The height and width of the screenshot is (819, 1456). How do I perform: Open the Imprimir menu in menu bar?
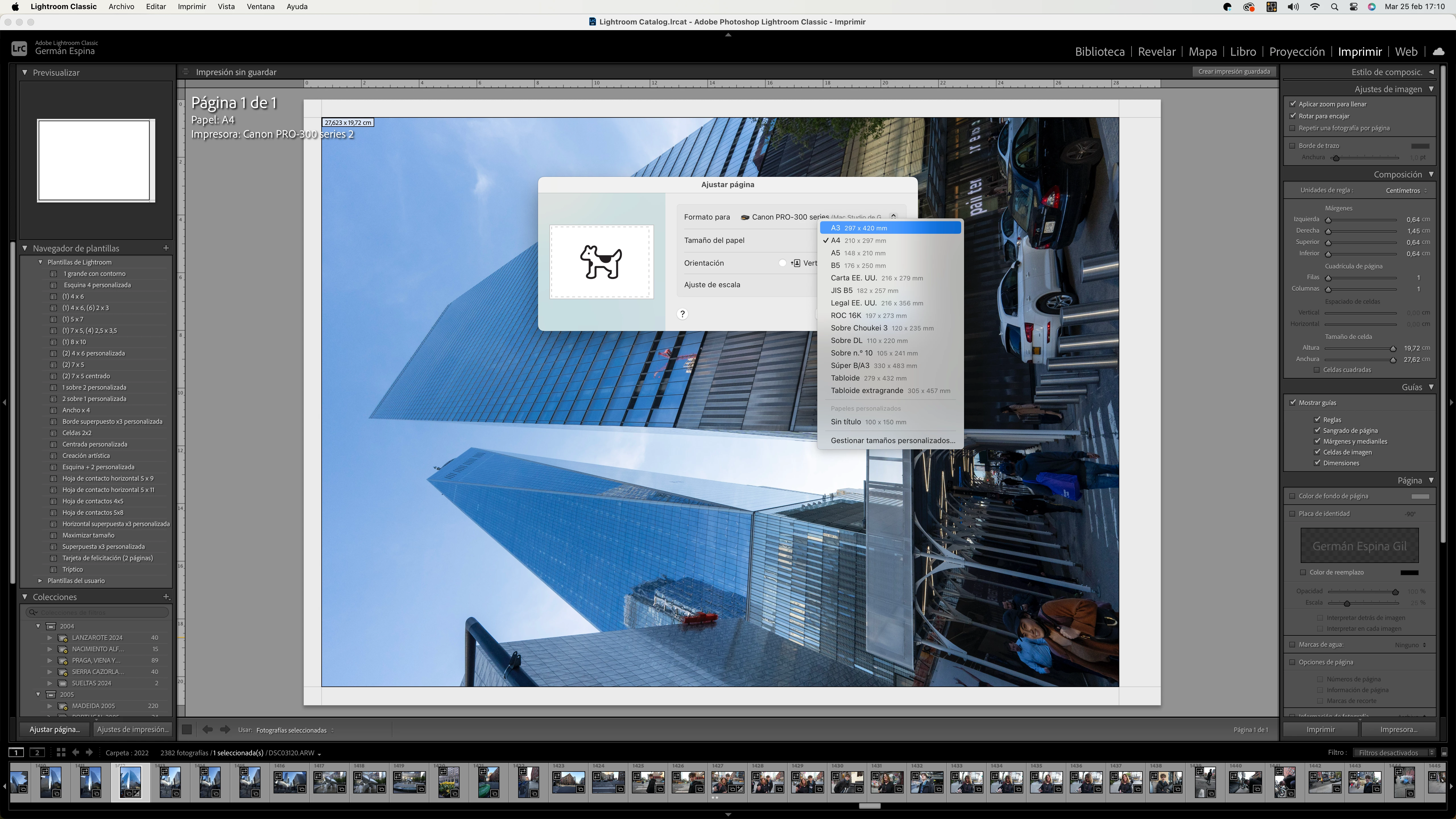coord(192,7)
